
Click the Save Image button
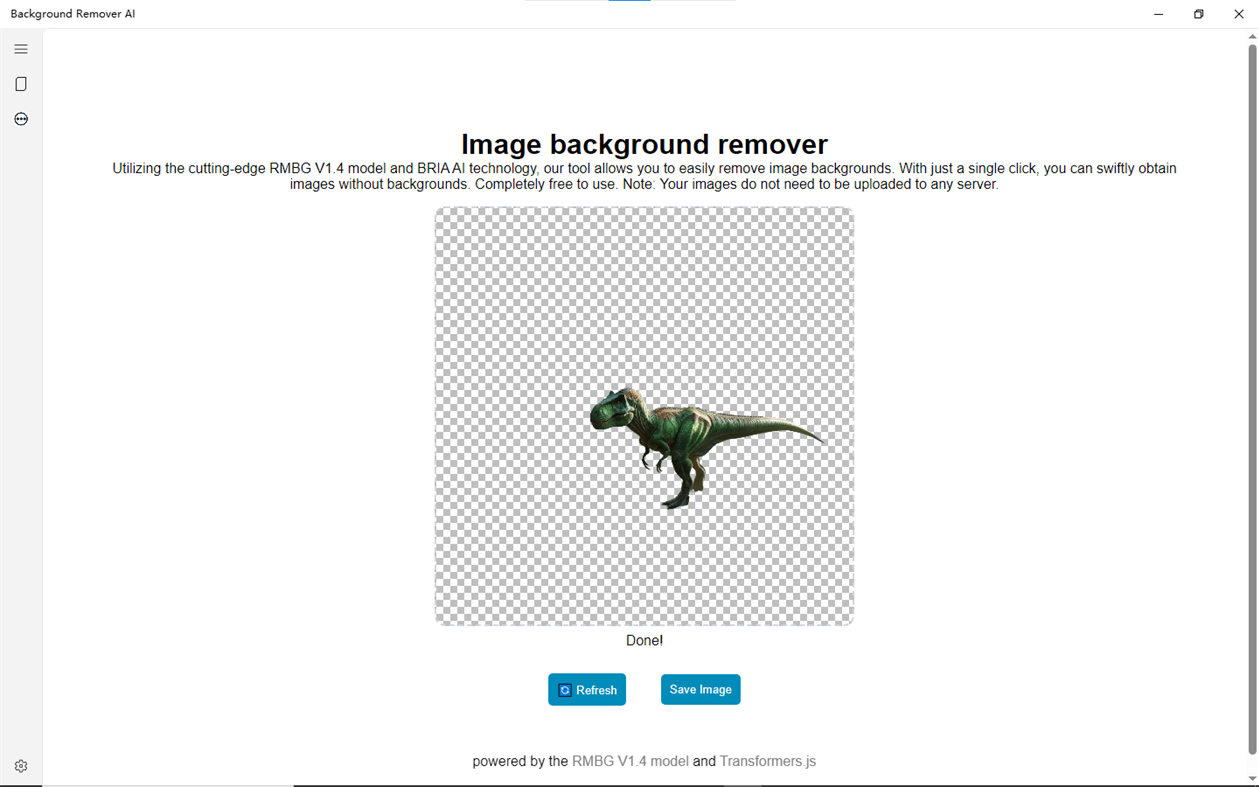click(700, 689)
